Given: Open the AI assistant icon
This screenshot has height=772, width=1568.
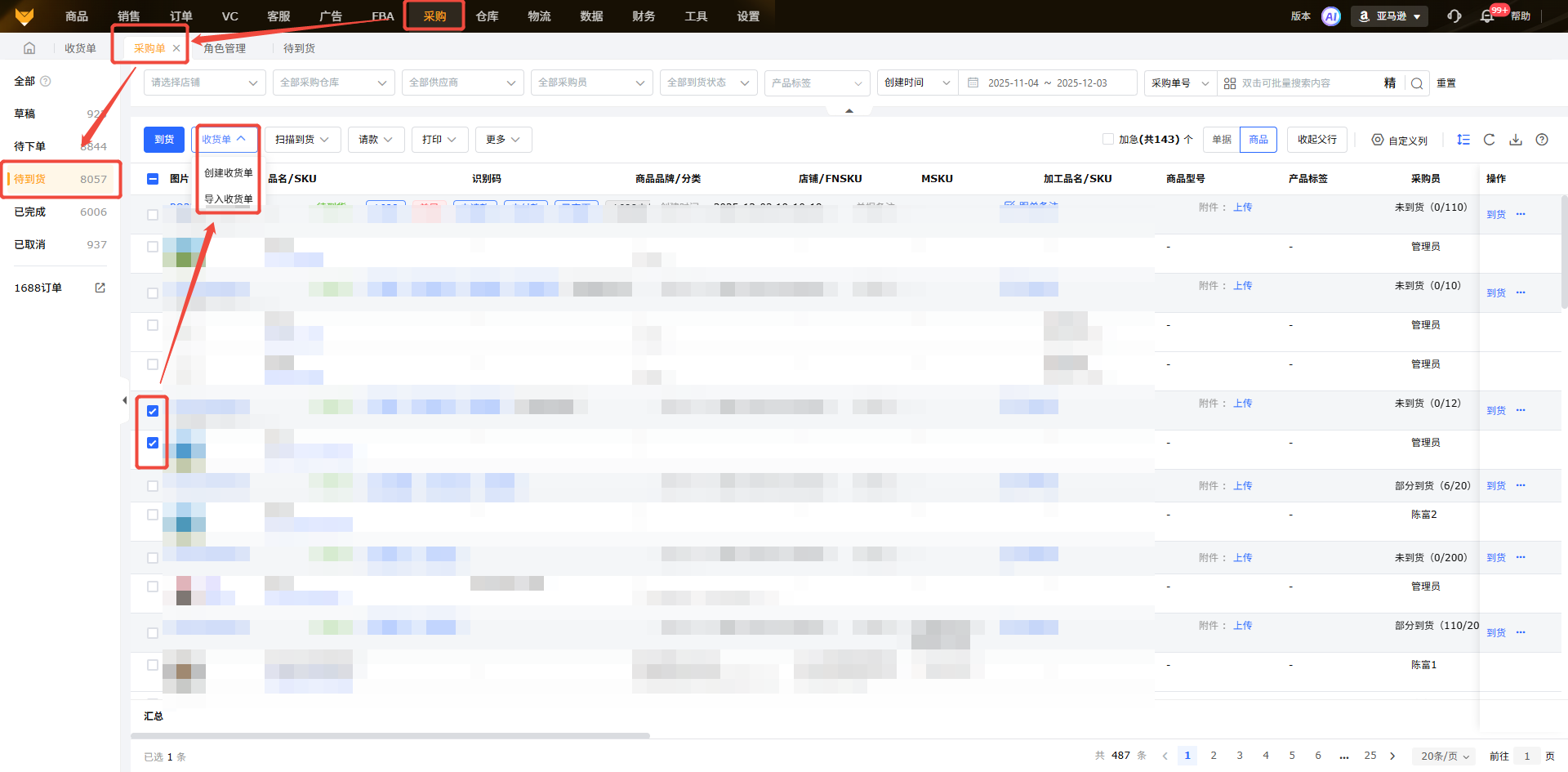Looking at the screenshot, I should (x=1331, y=16).
